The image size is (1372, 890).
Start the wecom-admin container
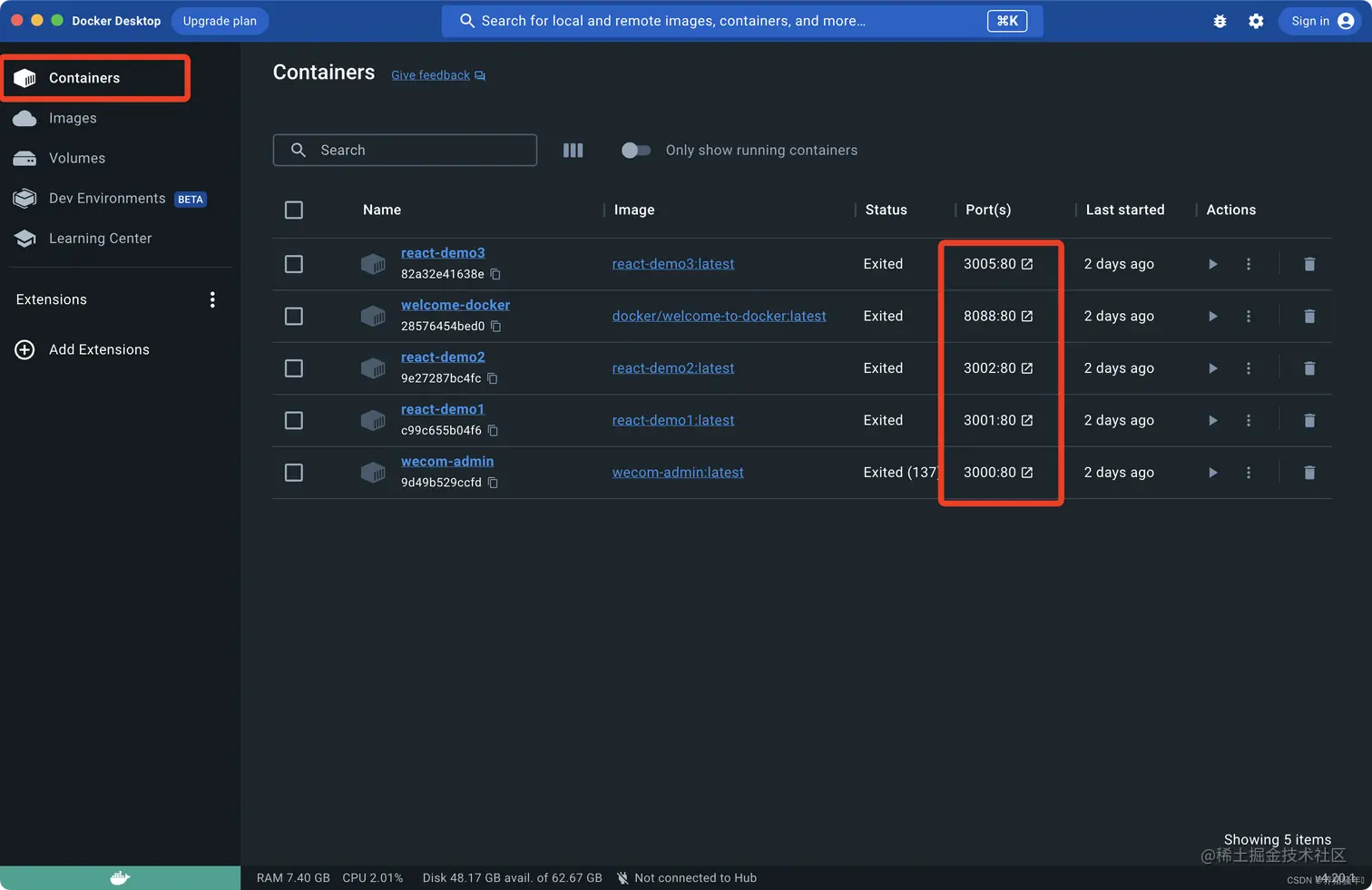point(1212,473)
